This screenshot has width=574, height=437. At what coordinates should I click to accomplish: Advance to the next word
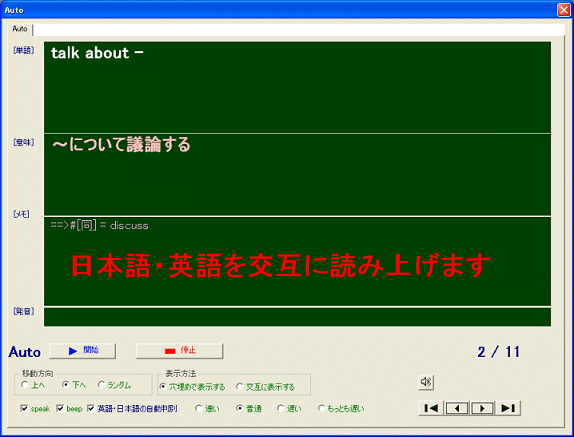482,408
